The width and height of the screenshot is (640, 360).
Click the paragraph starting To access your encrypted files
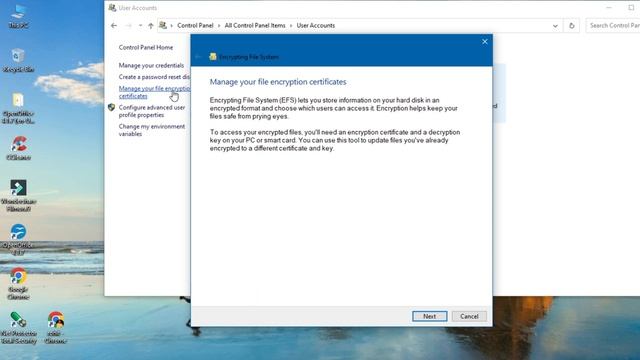point(335,140)
